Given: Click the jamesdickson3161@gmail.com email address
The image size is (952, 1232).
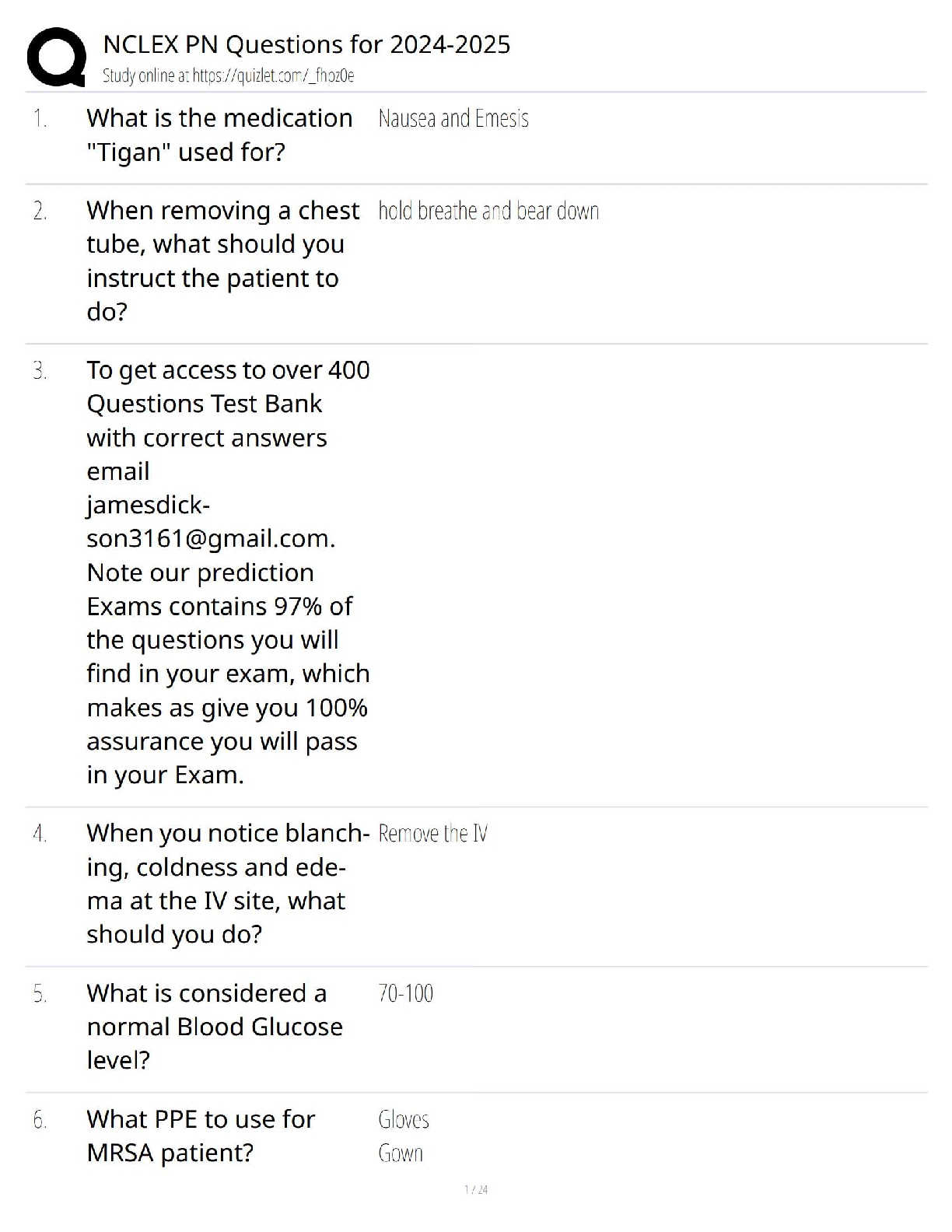Looking at the screenshot, I should coord(210,522).
